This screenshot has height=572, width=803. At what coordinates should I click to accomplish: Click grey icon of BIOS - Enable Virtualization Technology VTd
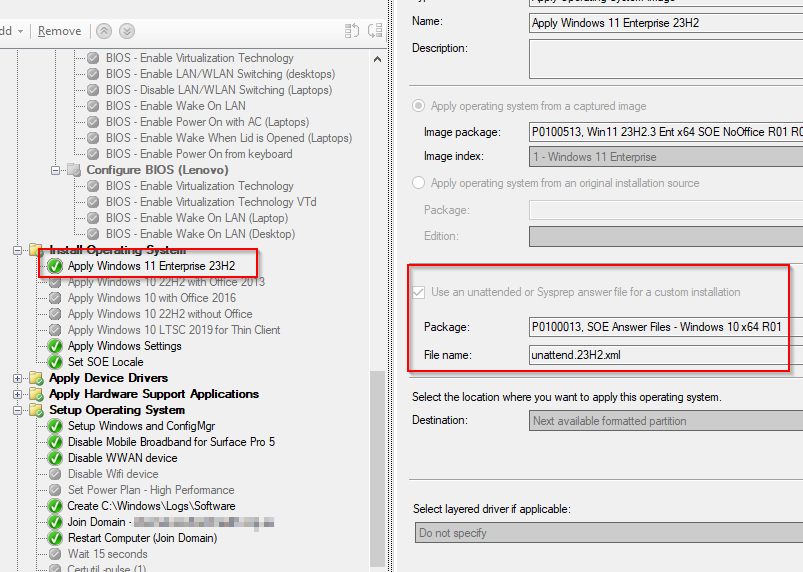click(x=93, y=202)
